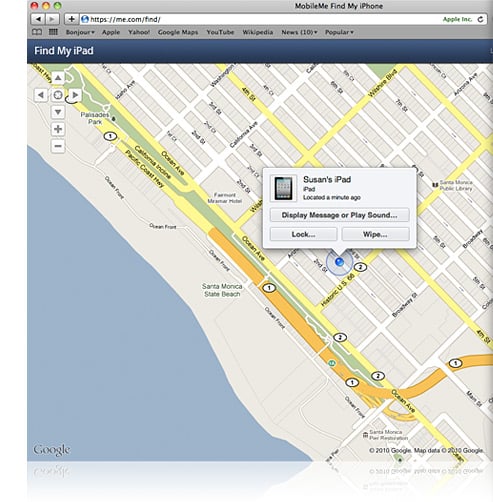Click the Wipe... button
Screen dimensions: 493x502
[376, 234]
